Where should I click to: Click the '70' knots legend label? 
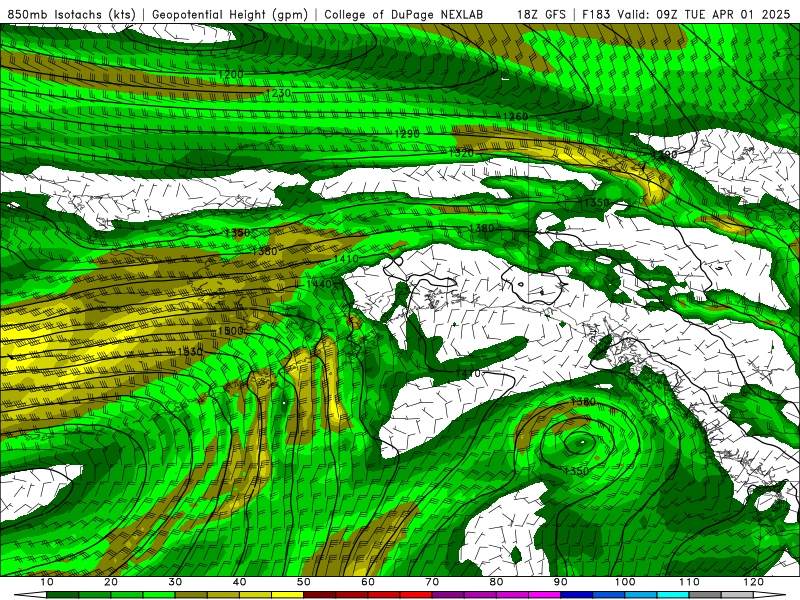pyautogui.click(x=432, y=582)
